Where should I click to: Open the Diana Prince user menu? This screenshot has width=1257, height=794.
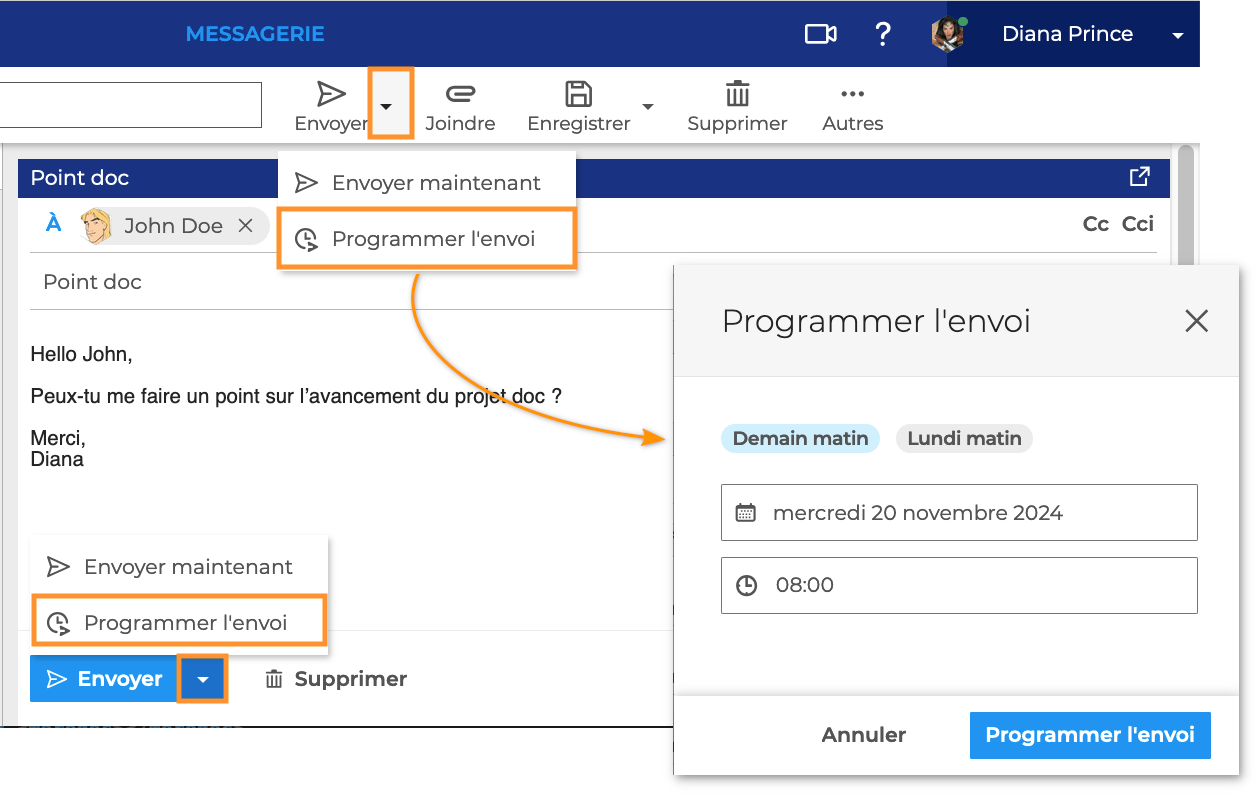1177,35
